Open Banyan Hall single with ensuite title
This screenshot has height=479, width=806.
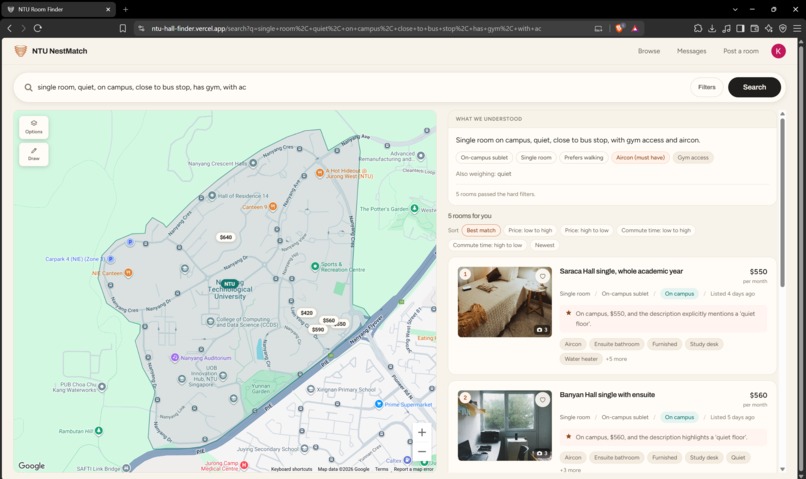pyautogui.click(x=607, y=395)
